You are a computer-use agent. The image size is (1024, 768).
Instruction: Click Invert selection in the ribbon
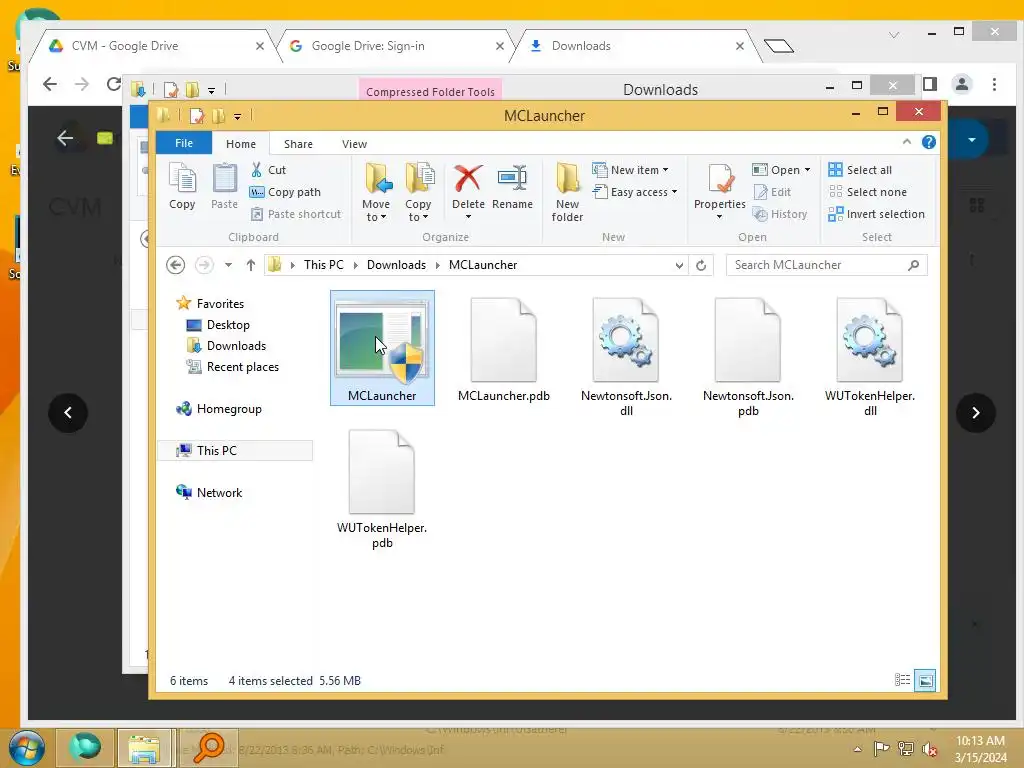point(876,214)
